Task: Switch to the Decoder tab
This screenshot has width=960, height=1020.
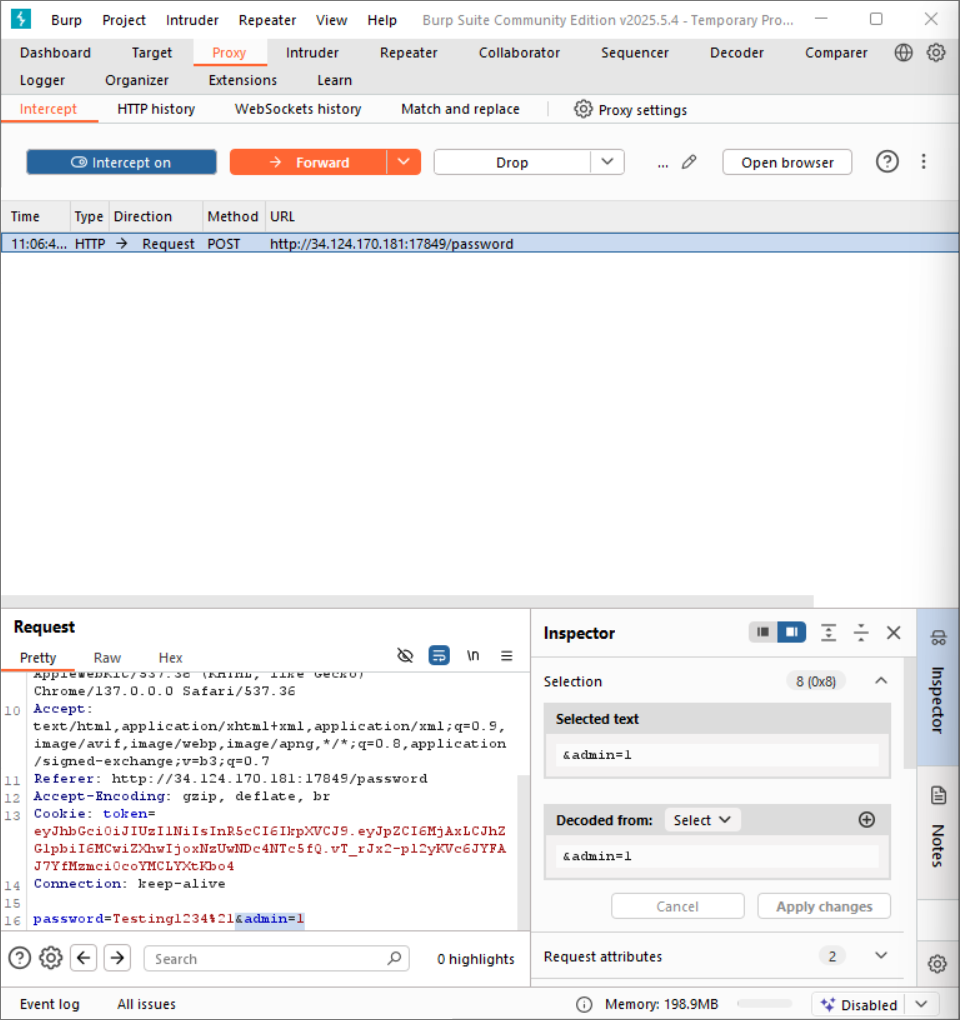Action: pyautogui.click(x=736, y=53)
